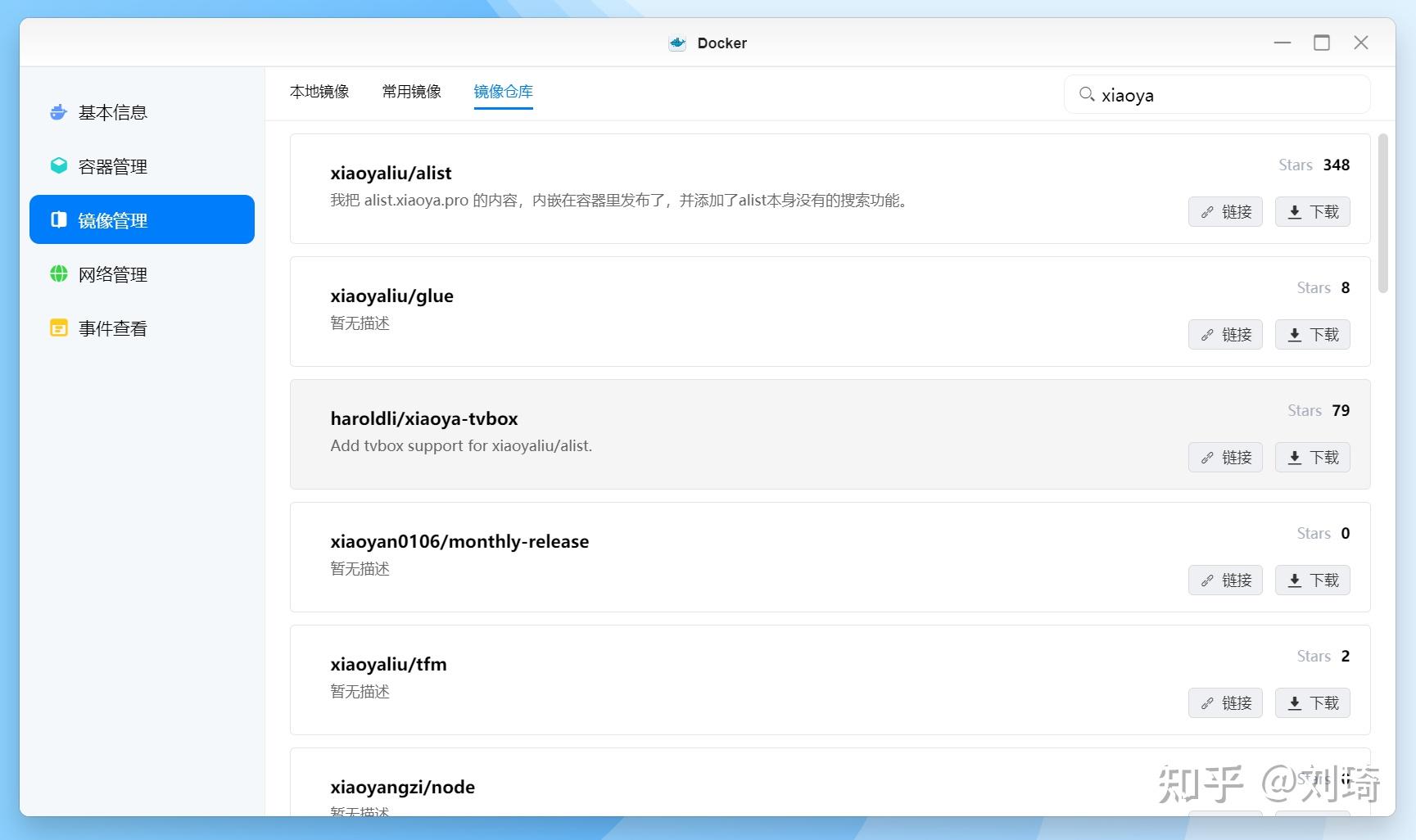Screen dimensions: 1416x840
Task: Click inside the xiaoya search field
Action: tap(1188, 94)
